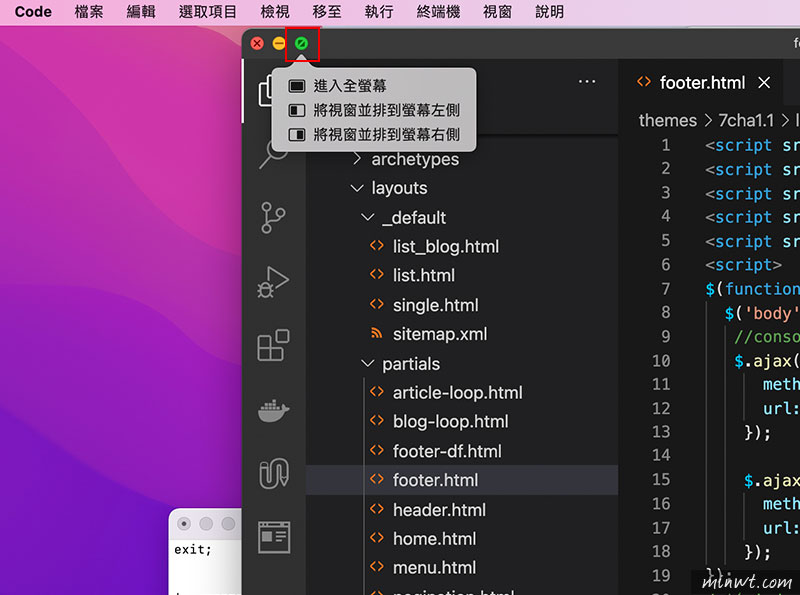Open the 說明 menu
The height and width of the screenshot is (595, 800).
point(549,12)
